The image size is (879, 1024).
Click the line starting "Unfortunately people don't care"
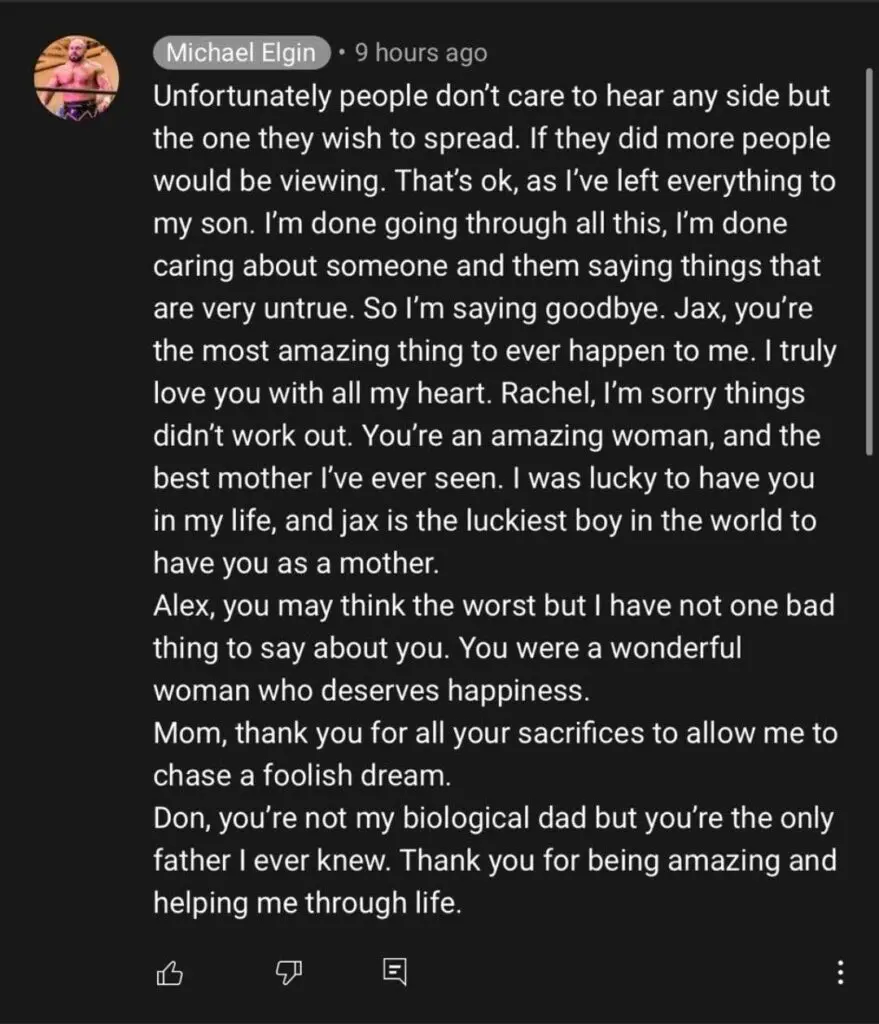point(491,97)
